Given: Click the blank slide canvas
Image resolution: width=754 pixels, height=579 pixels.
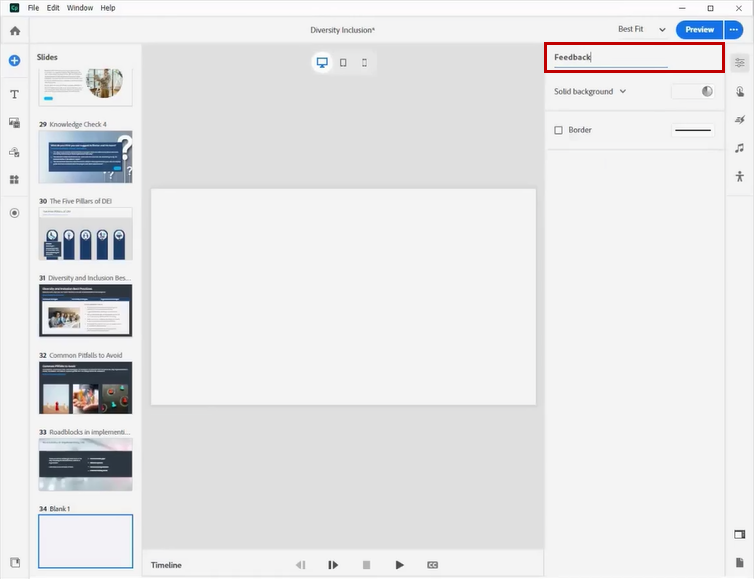Looking at the screenshot, I should click(x=343, y=297).
